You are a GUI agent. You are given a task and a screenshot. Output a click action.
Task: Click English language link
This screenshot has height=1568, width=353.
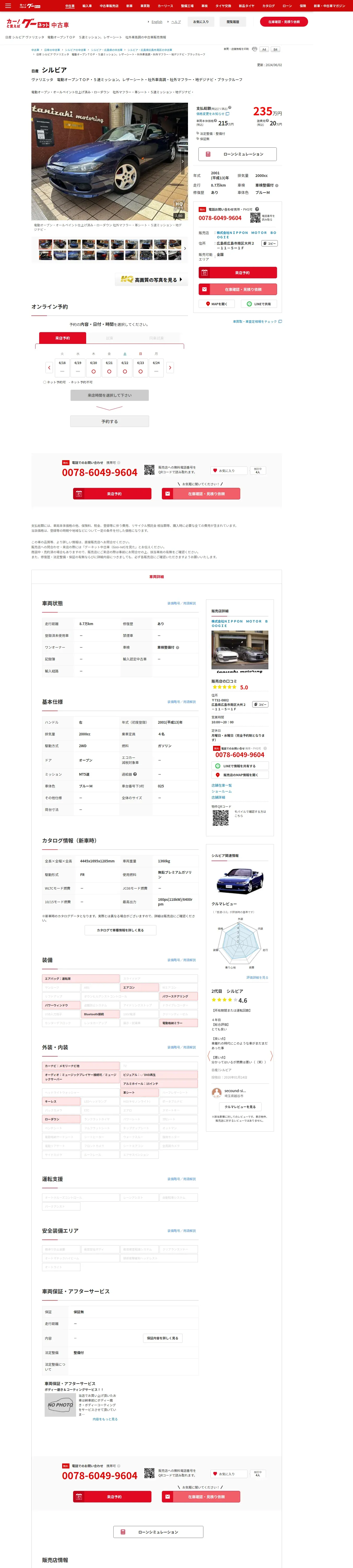coord(156,22)
